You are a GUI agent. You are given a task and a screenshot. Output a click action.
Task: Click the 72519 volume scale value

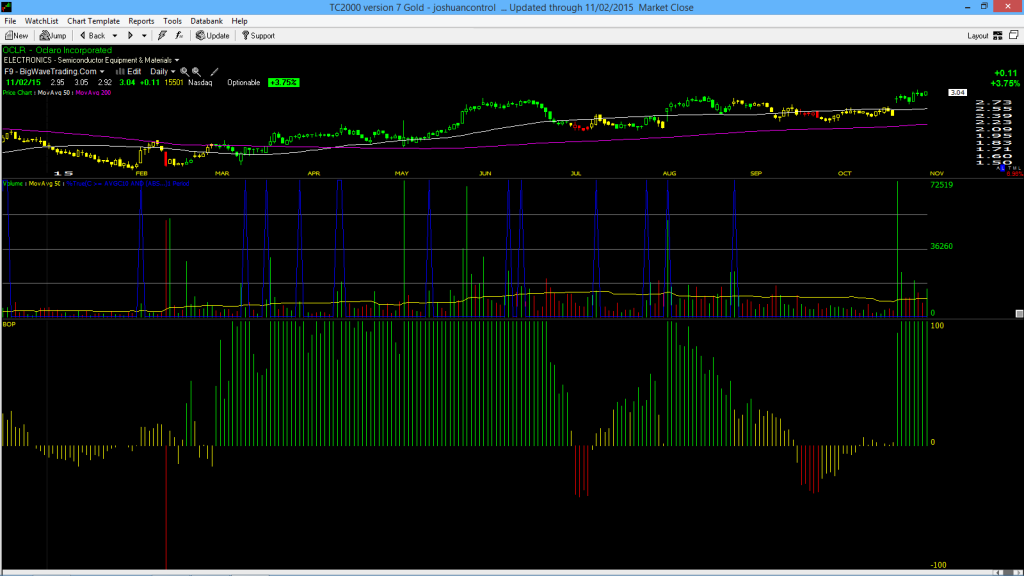(x=941, y=185)
